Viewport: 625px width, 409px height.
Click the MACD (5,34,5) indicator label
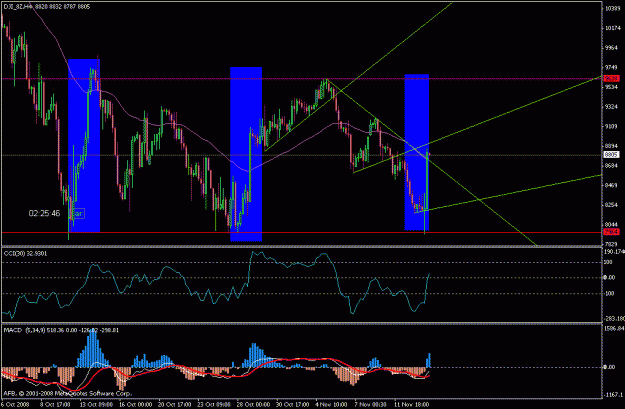click(61, 330)
